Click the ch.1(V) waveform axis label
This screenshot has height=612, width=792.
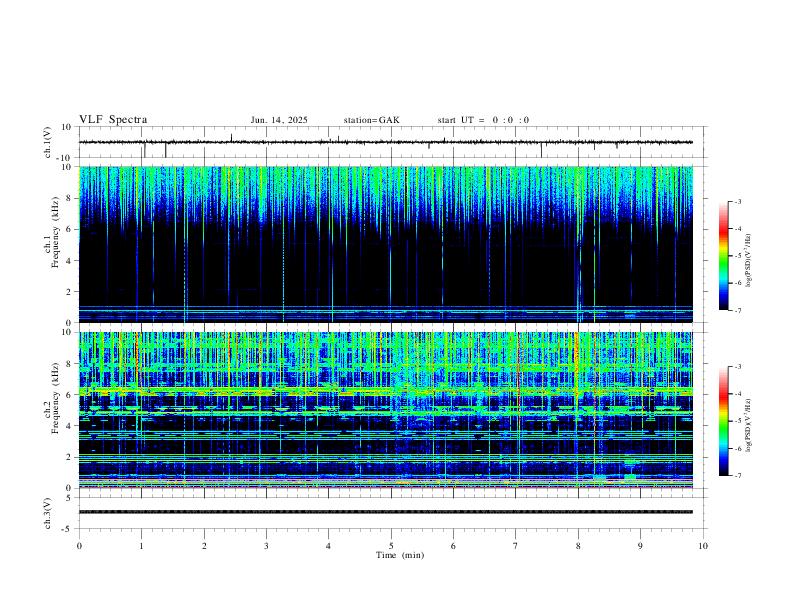click(x=48, y=142)
